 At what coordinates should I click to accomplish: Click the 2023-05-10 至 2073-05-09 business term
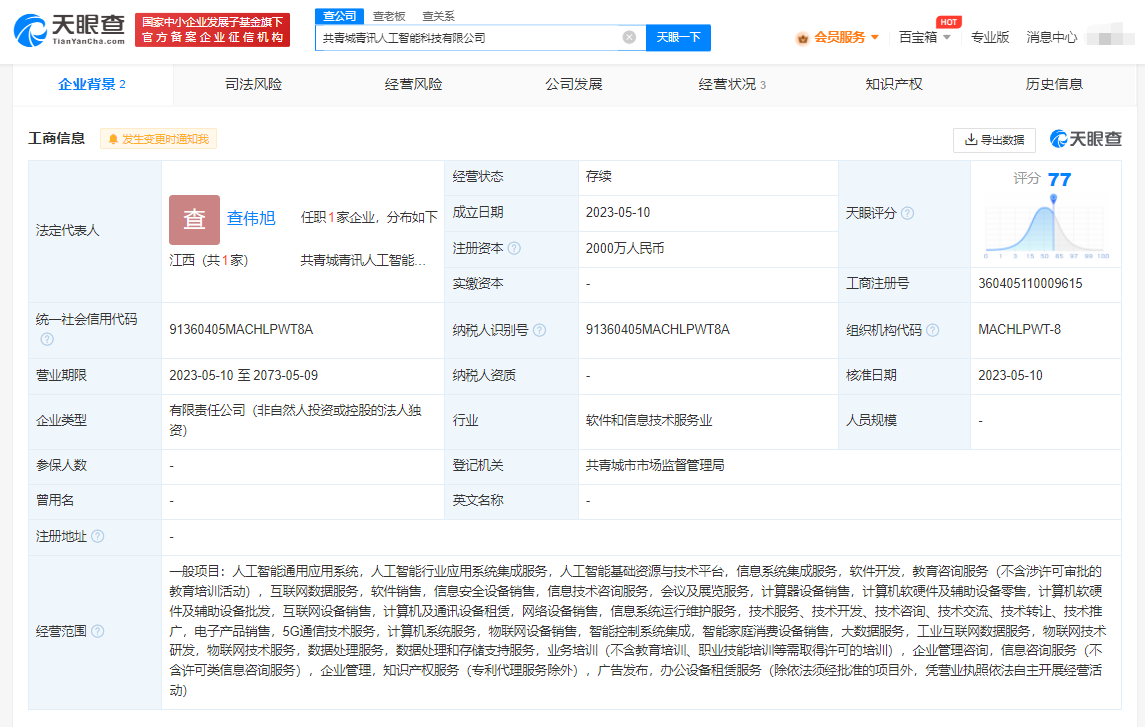coord(243,375)
